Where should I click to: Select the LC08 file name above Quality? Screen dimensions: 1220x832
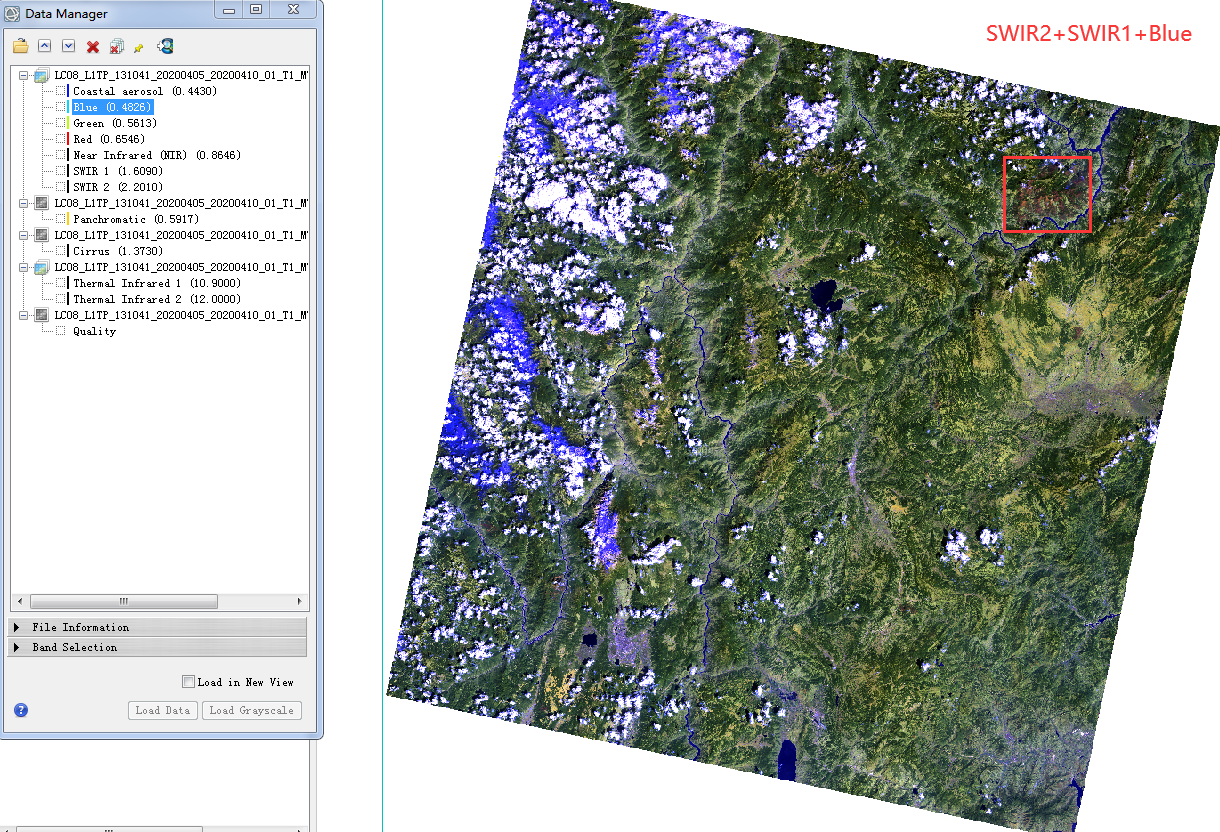(x=180, y=315)
